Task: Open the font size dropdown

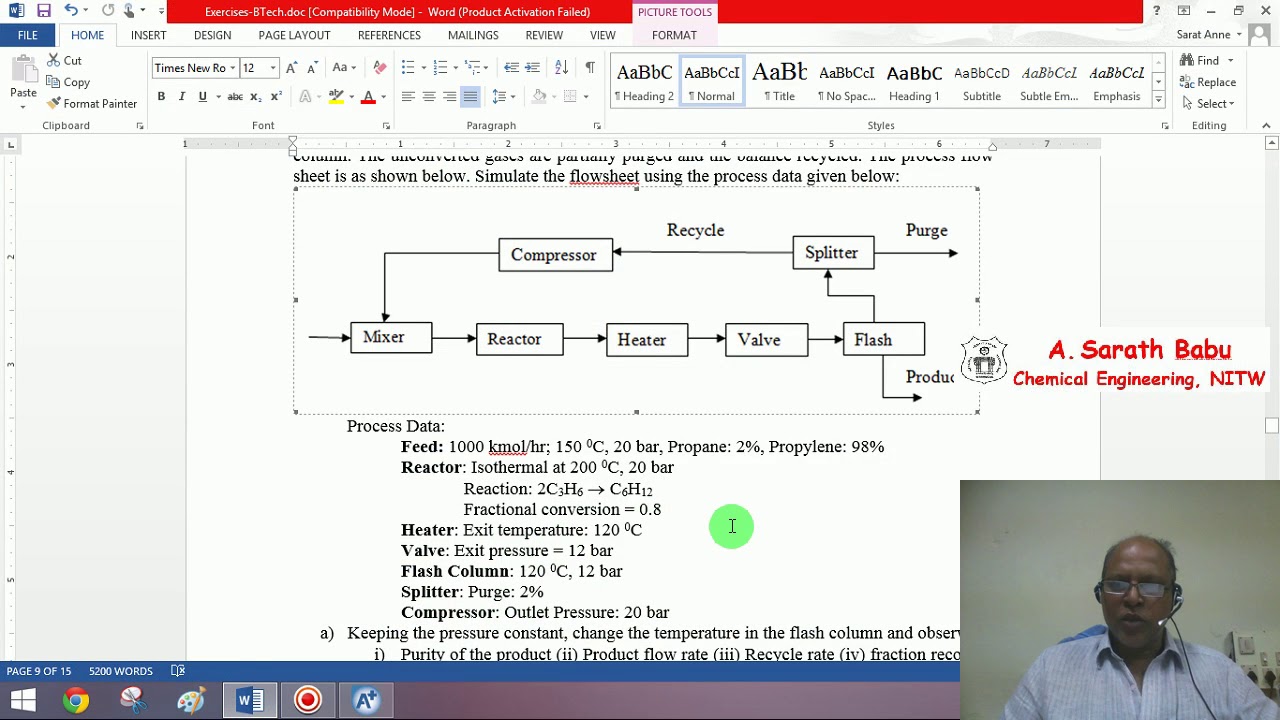Action: tap(273, 68)
